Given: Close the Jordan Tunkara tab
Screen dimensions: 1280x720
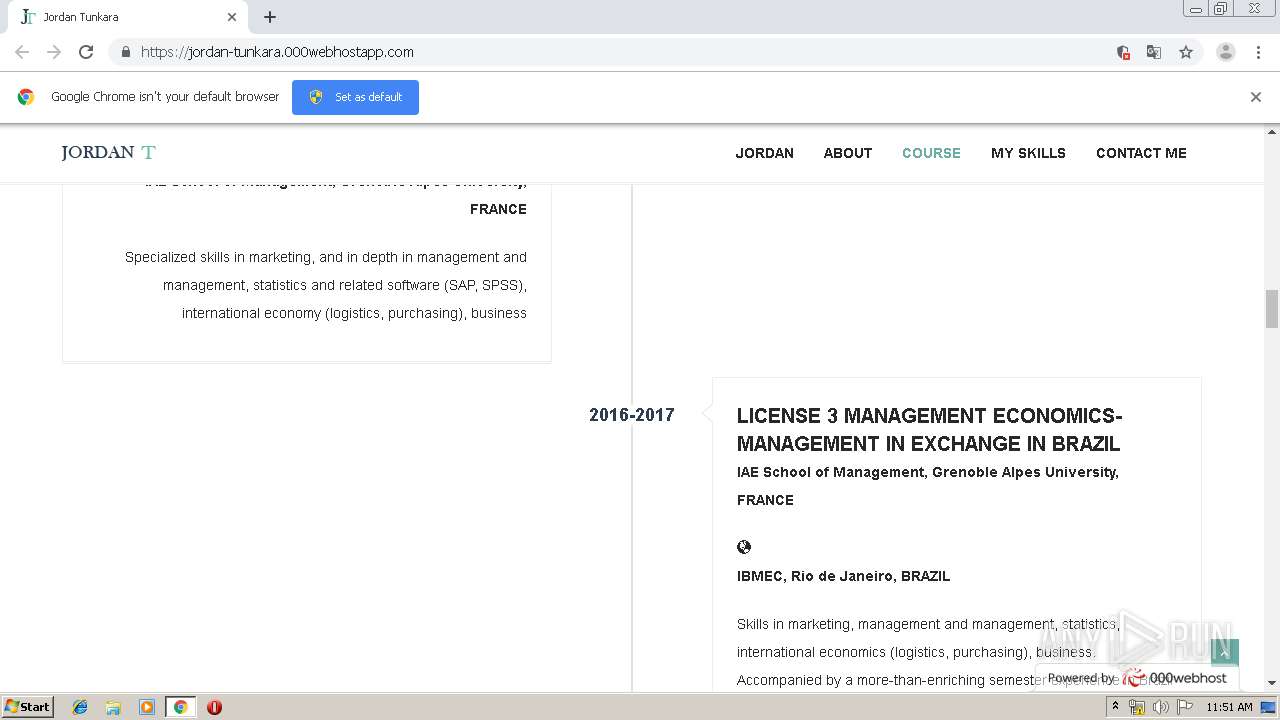Looking at the screenshot, I should (232, 17).
